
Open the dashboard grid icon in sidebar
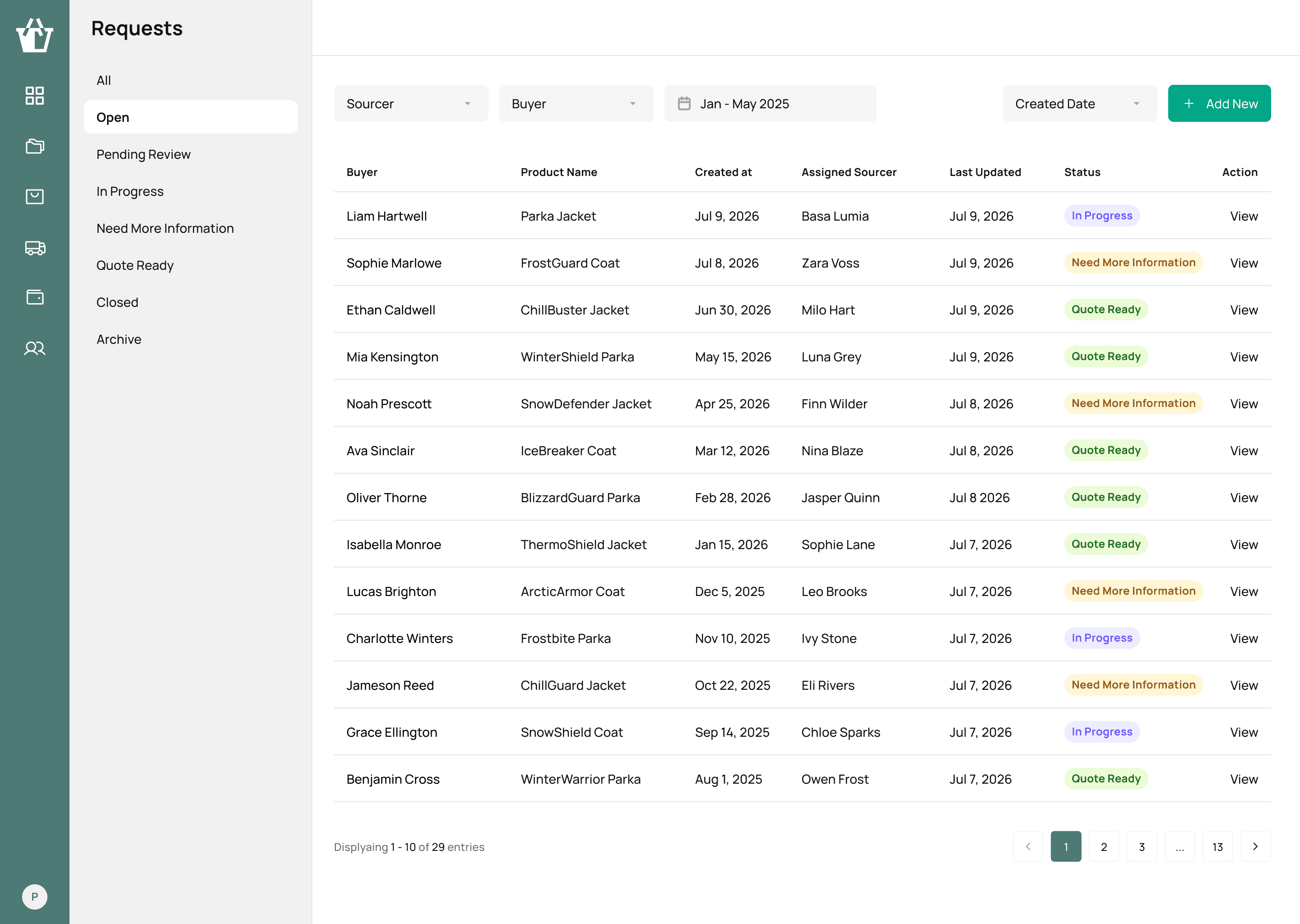[x=35, y=96]
